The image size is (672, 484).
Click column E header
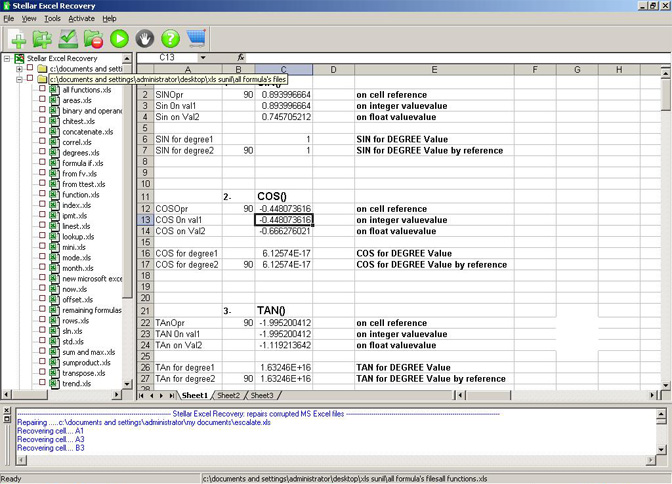[434, 69]
